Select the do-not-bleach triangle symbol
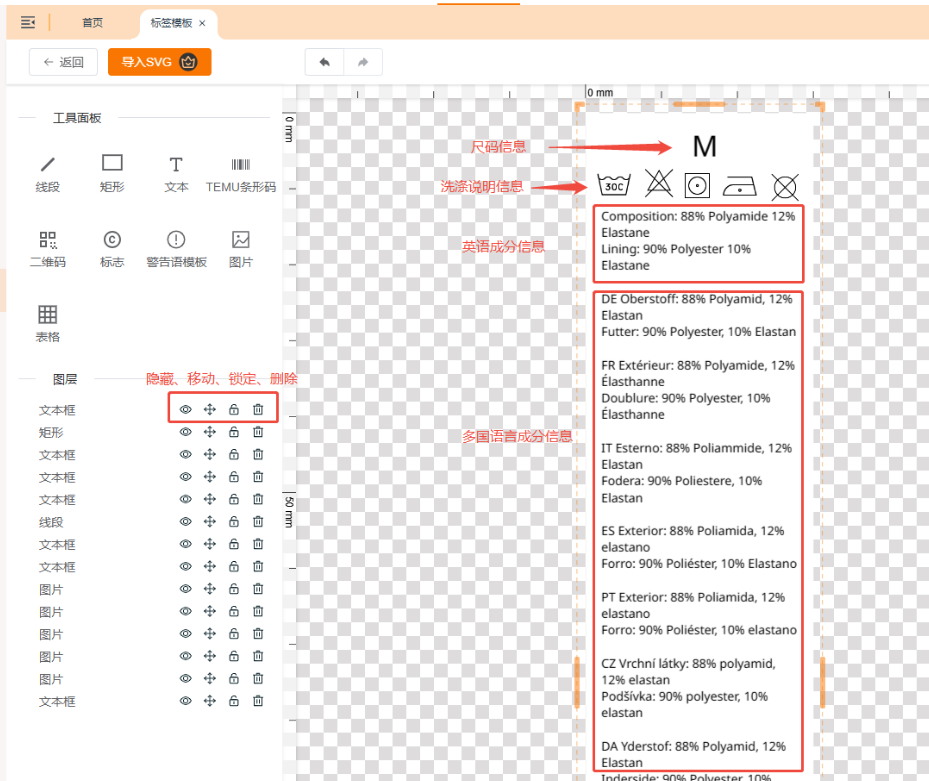Viewport: 929px width, 781px height. (659, 183)
